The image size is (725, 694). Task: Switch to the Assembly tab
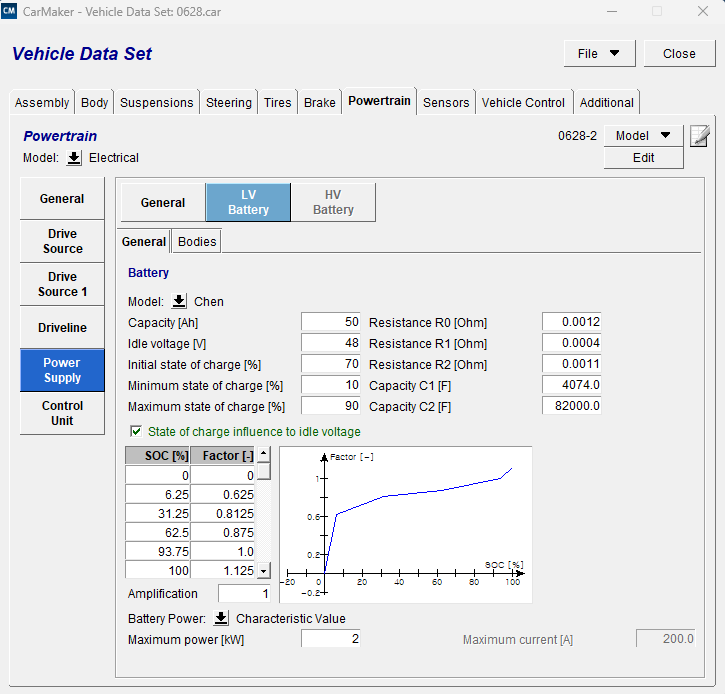(x=42, y=102)
